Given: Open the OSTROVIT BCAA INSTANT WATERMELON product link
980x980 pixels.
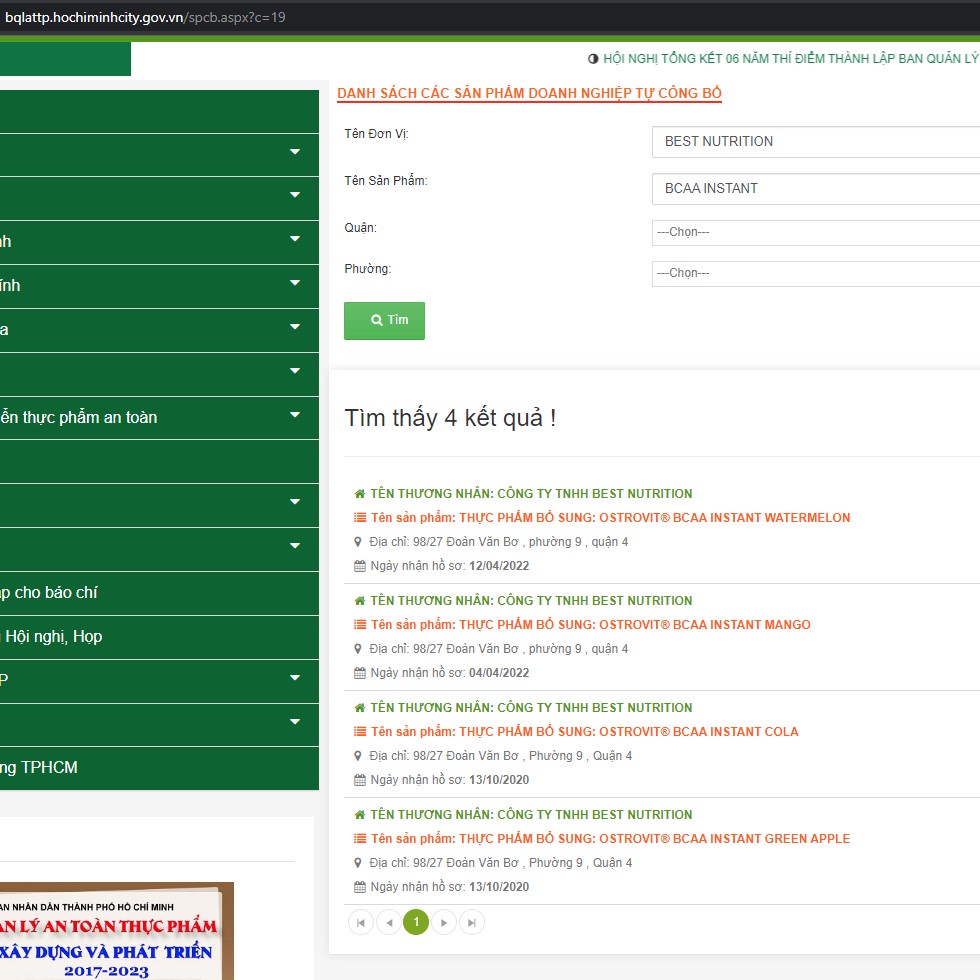Looking at the screenshot, I should (611, 518).
